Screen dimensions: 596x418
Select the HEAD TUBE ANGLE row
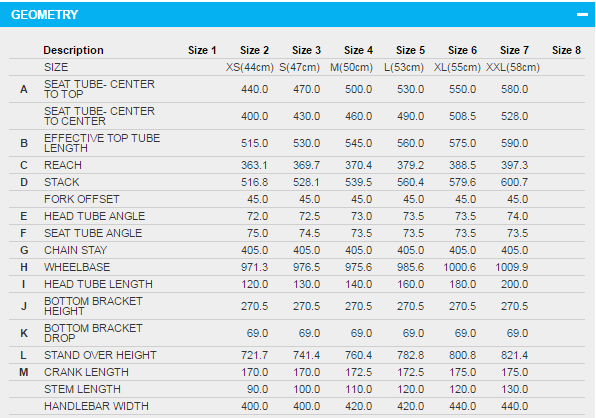(x=297, y=216)
